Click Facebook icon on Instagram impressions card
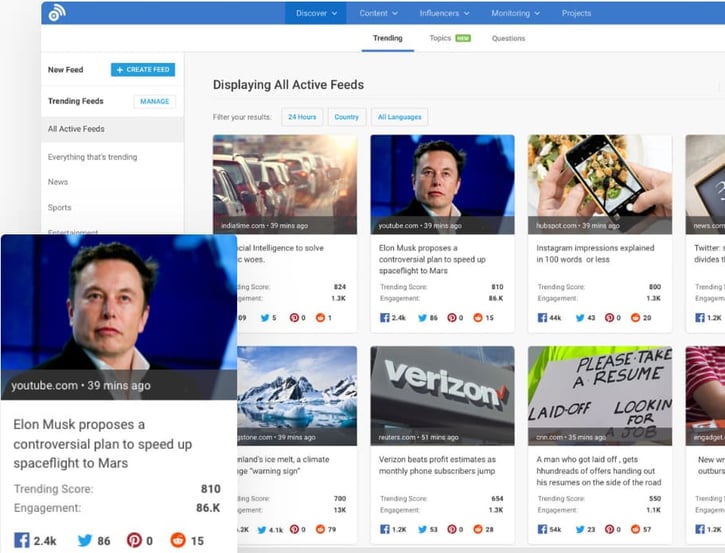This screenshot has width=725, height=553. pyautogui.click(x=542, y=318)
